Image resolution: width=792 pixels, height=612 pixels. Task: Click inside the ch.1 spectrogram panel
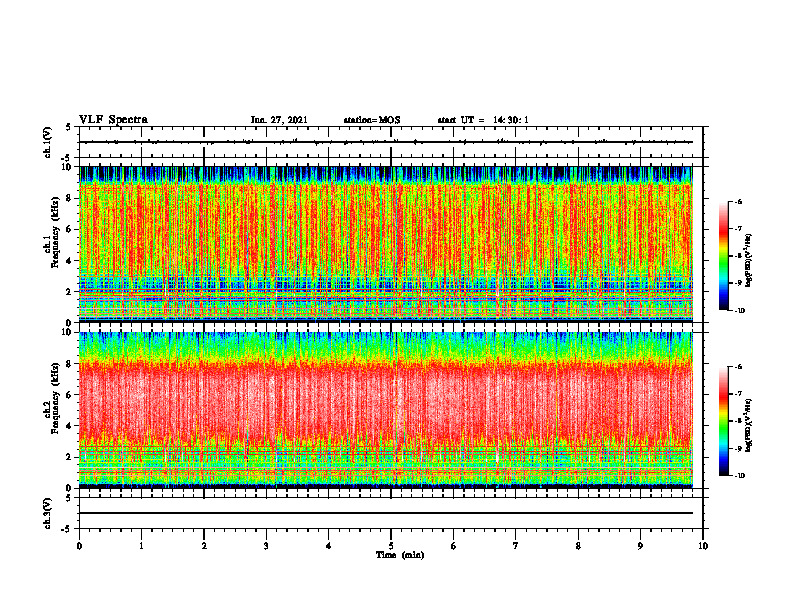point(386,244)
